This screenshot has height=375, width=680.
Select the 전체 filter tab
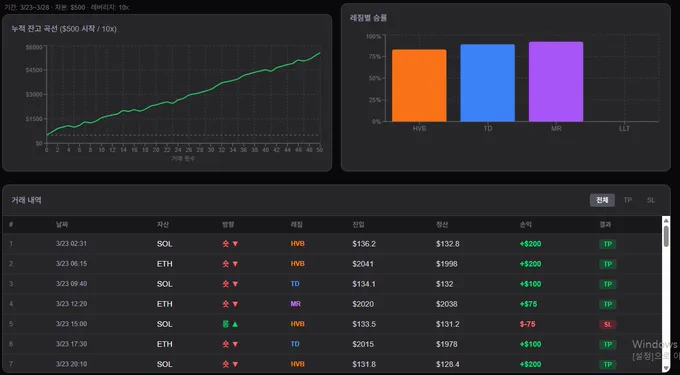tap(602, 200)
